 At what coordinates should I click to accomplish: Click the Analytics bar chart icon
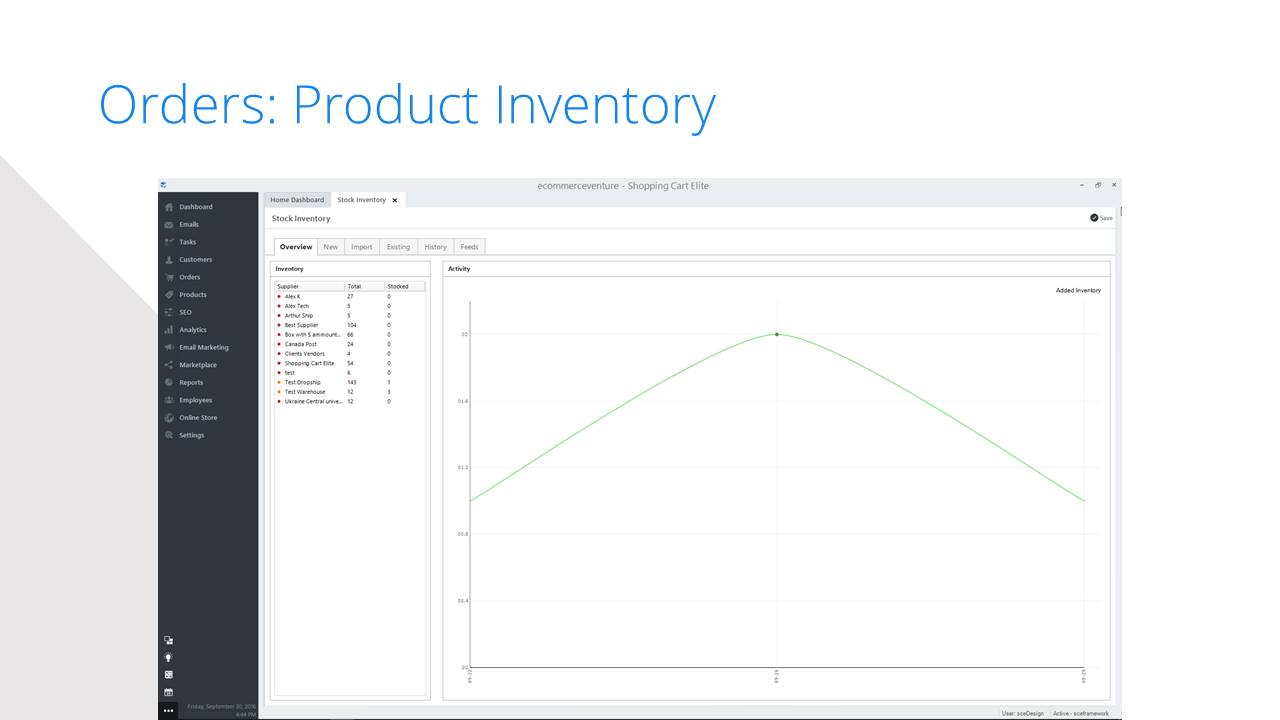169,330
